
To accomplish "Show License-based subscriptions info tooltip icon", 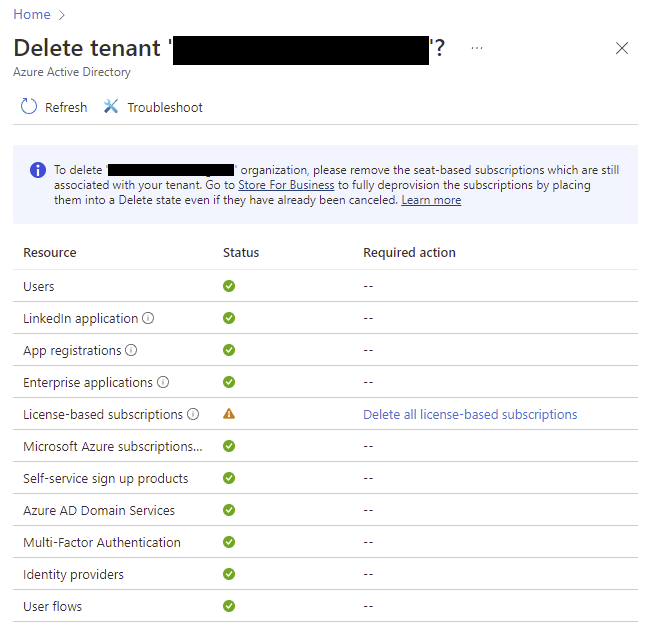I will point(193,414).
